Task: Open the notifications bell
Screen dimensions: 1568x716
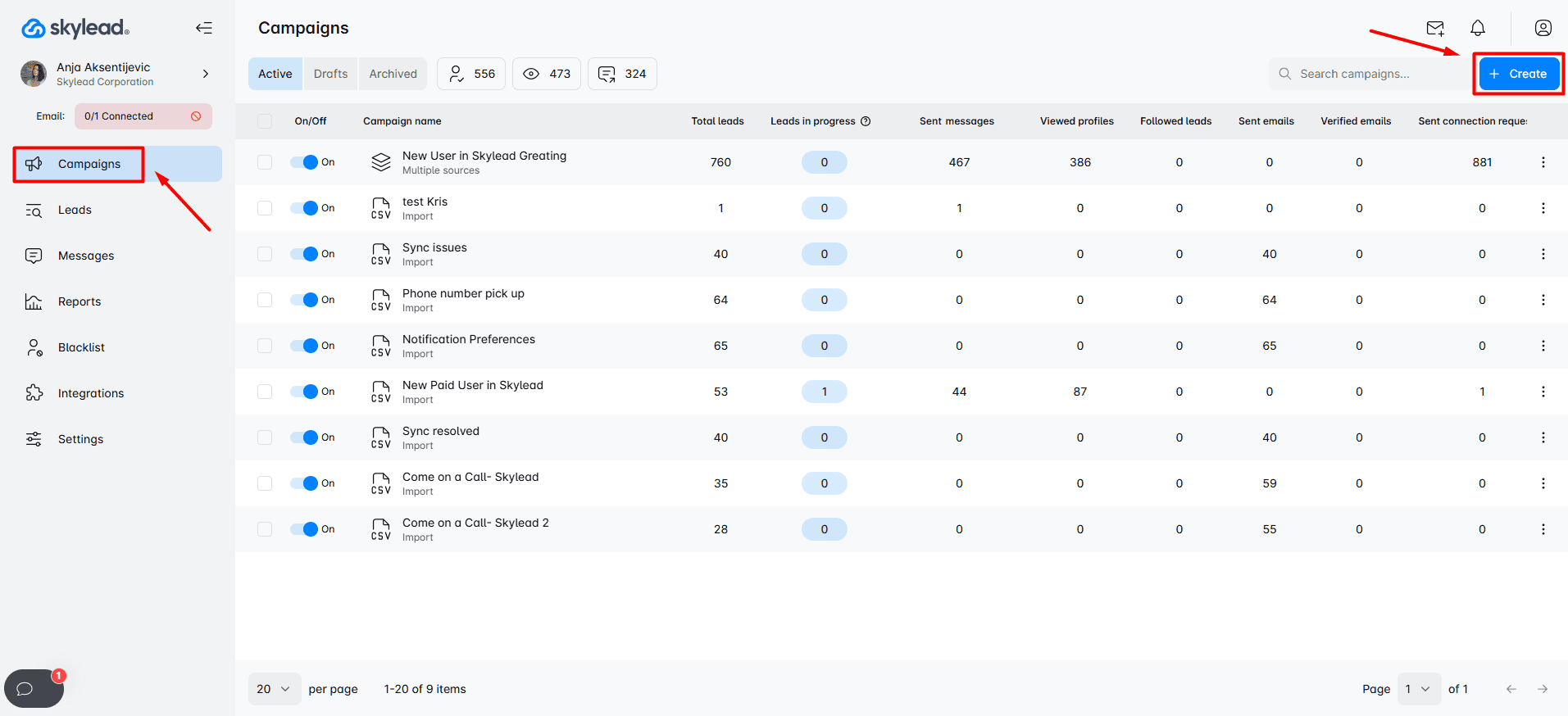Action: (1478, 29)
